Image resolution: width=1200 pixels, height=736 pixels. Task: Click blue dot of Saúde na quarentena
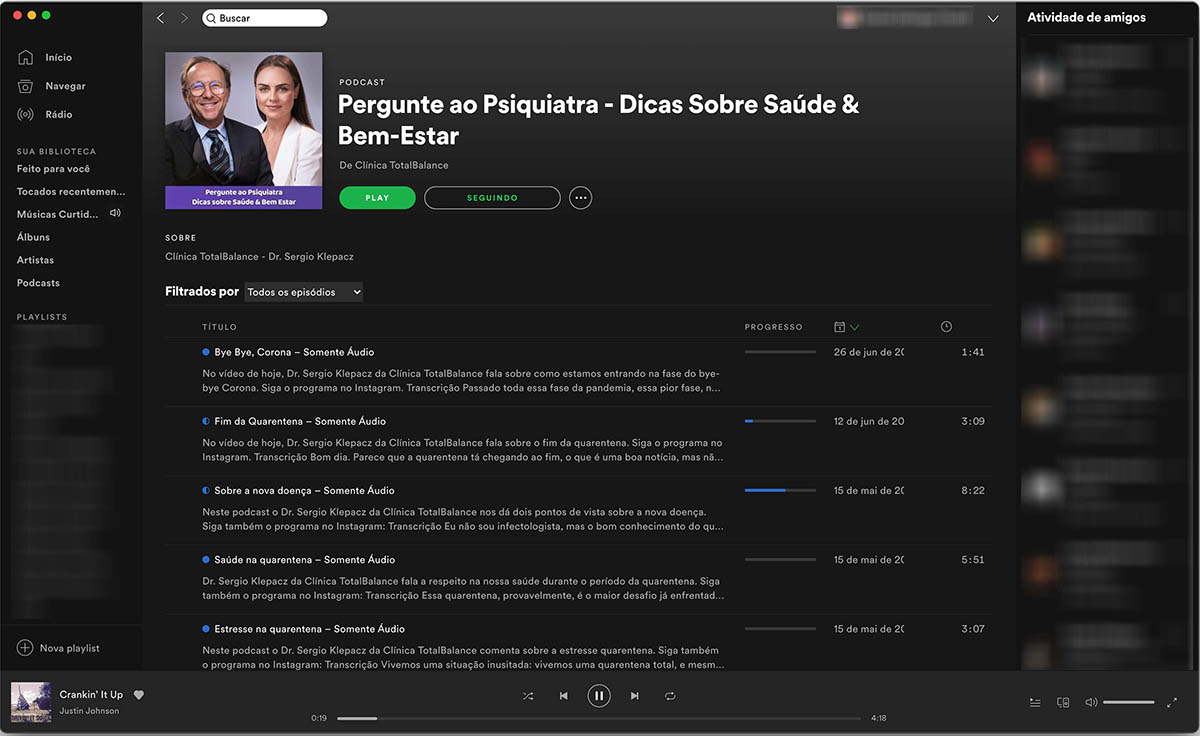click(206, 559)
